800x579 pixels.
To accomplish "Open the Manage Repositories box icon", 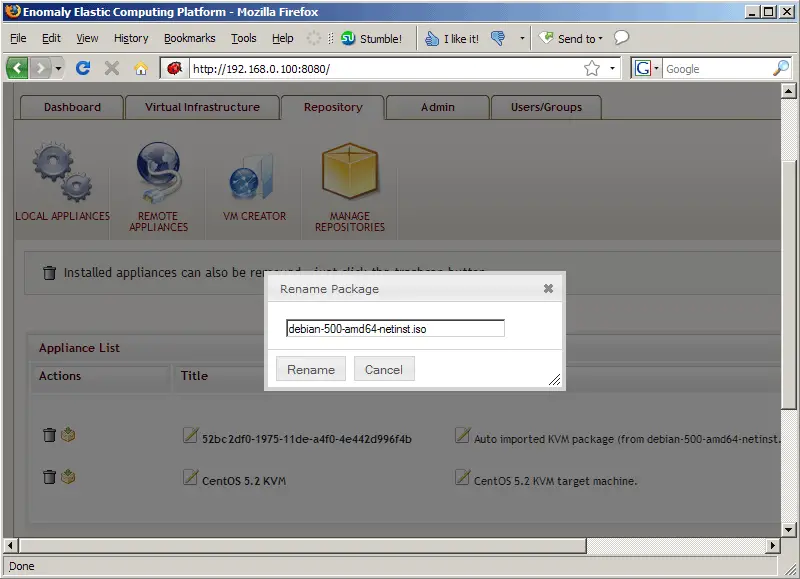I will [x=349, y=171].
